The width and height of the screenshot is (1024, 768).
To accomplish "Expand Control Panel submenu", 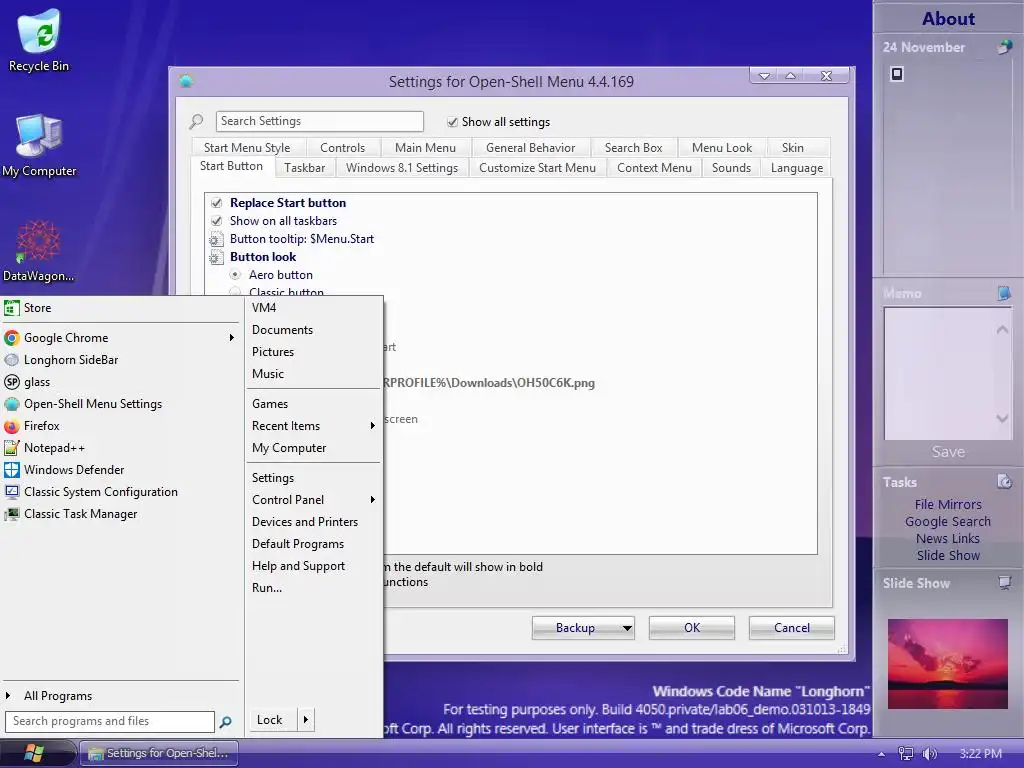I will (372, 500).
